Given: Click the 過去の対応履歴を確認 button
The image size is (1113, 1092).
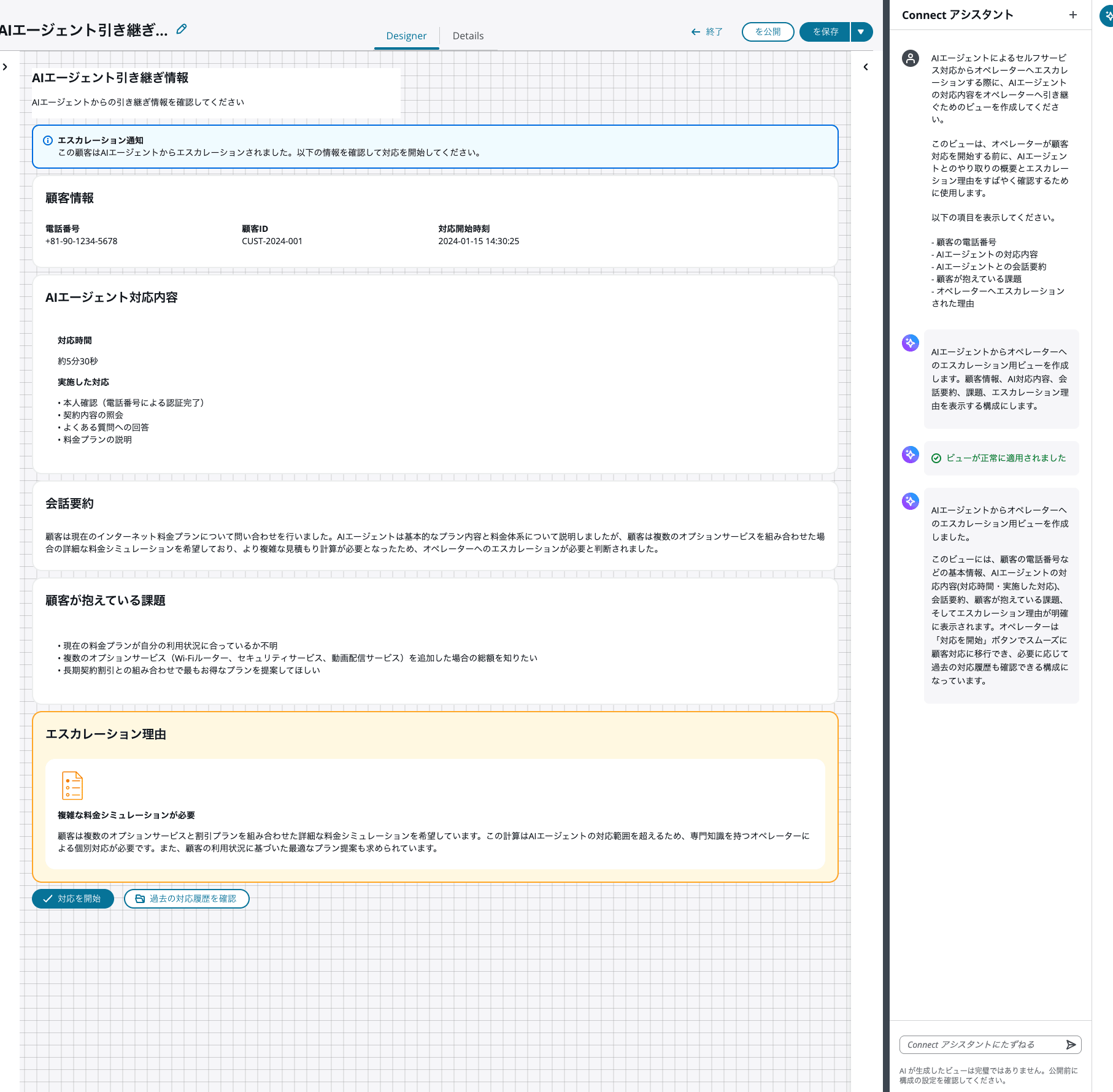Looking at the screenshot, I should coord(187,899).
